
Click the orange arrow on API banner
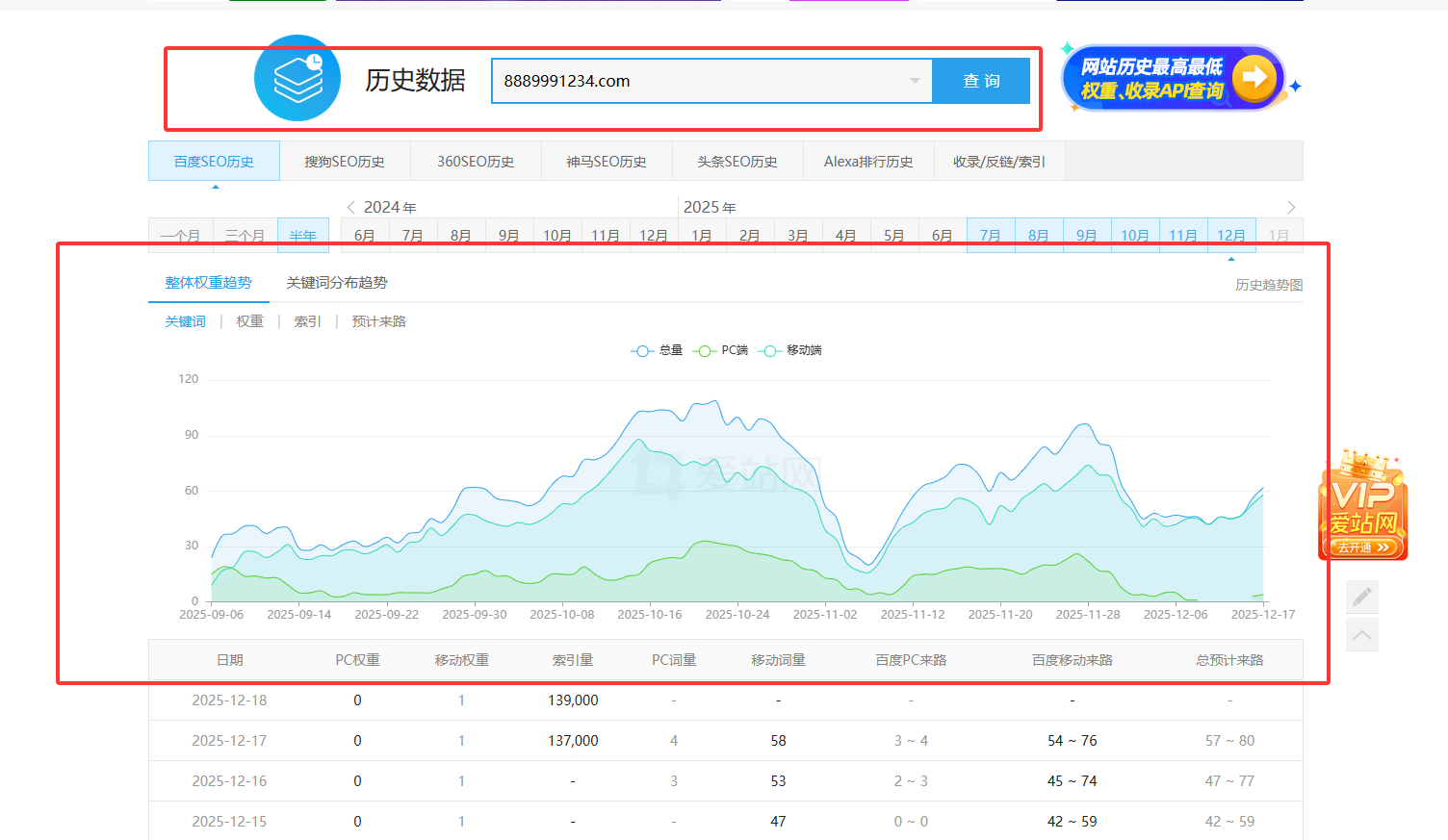pos(1254,77)
